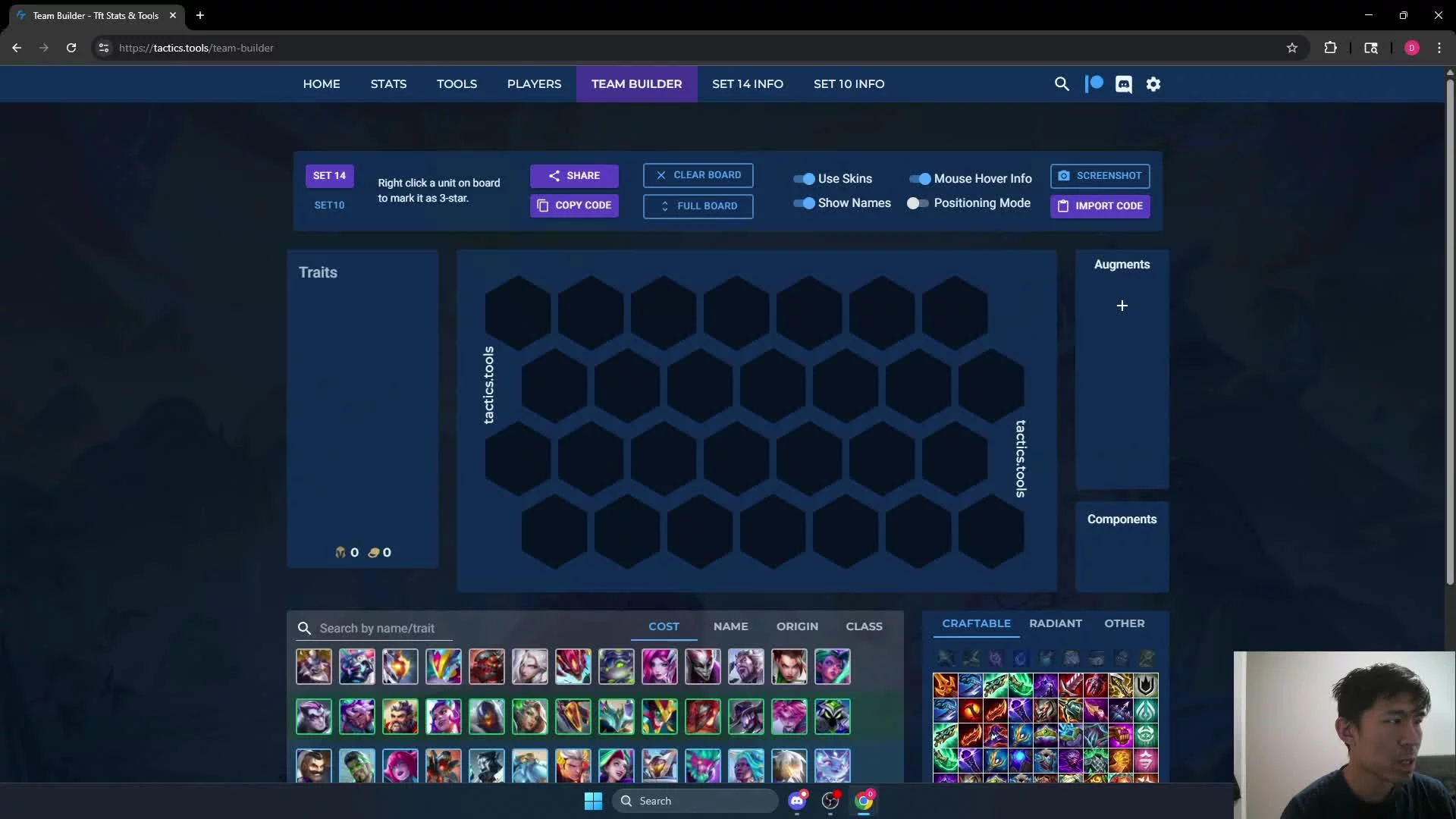Screen dimensions: 1456x819
Task: Switch to the SET10 option
Action: coord(329,206)
